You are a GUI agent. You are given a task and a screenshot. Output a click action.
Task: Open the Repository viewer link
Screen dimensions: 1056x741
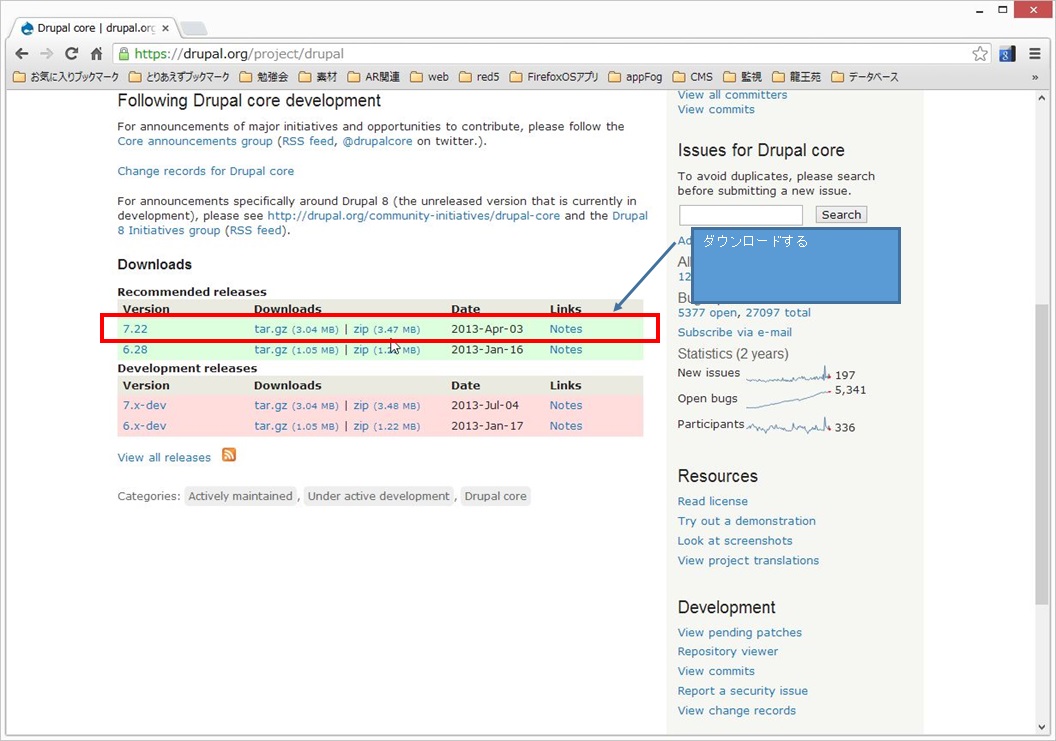[x=727, y=652]
